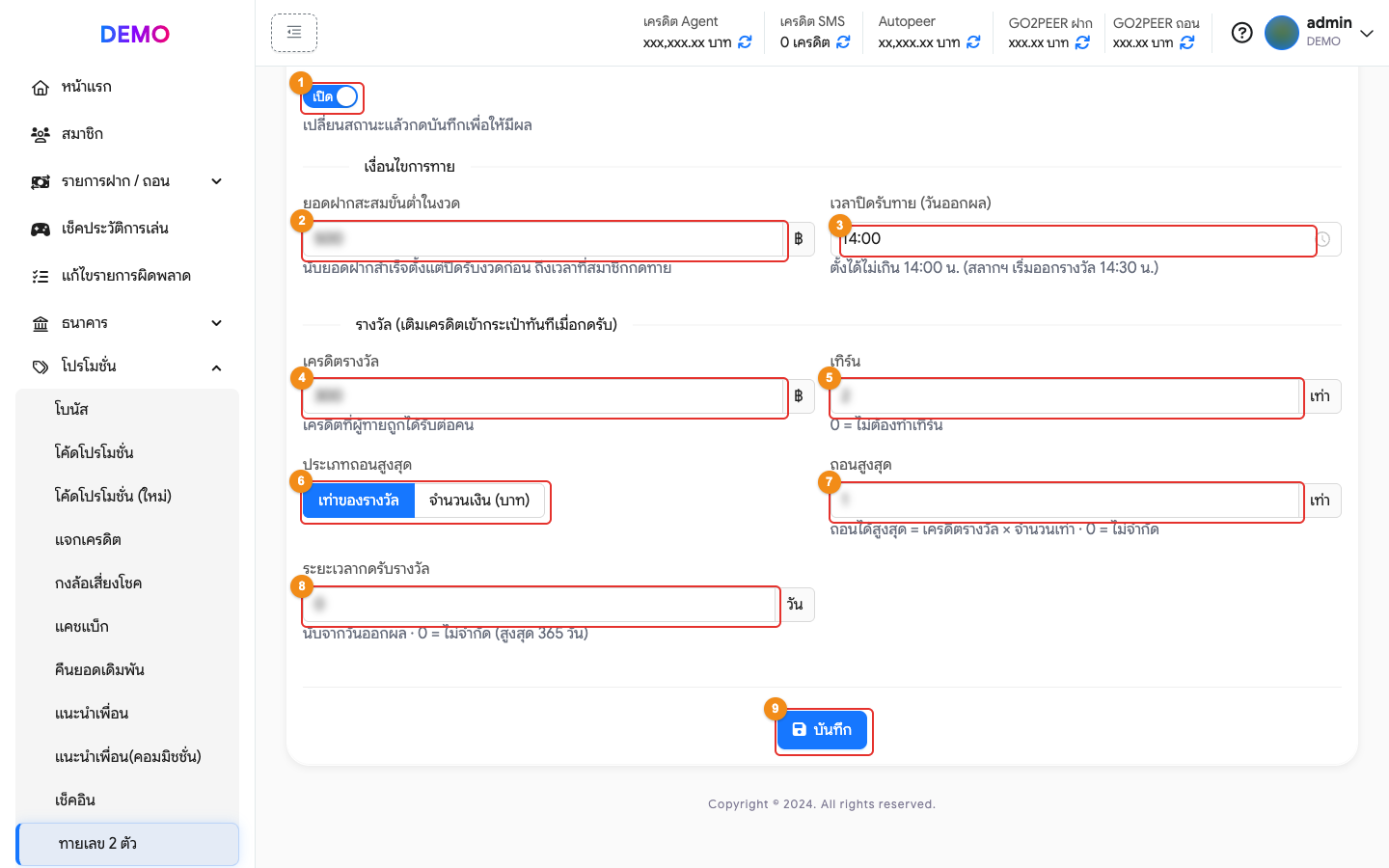Click the tag icon beside โปรโมชั่น
The image size is (1389, 868).
[41, 367]
